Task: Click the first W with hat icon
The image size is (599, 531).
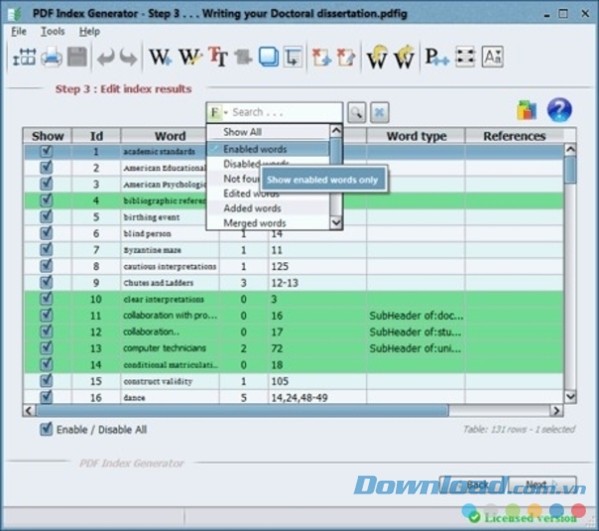Action: coord(377,57)
